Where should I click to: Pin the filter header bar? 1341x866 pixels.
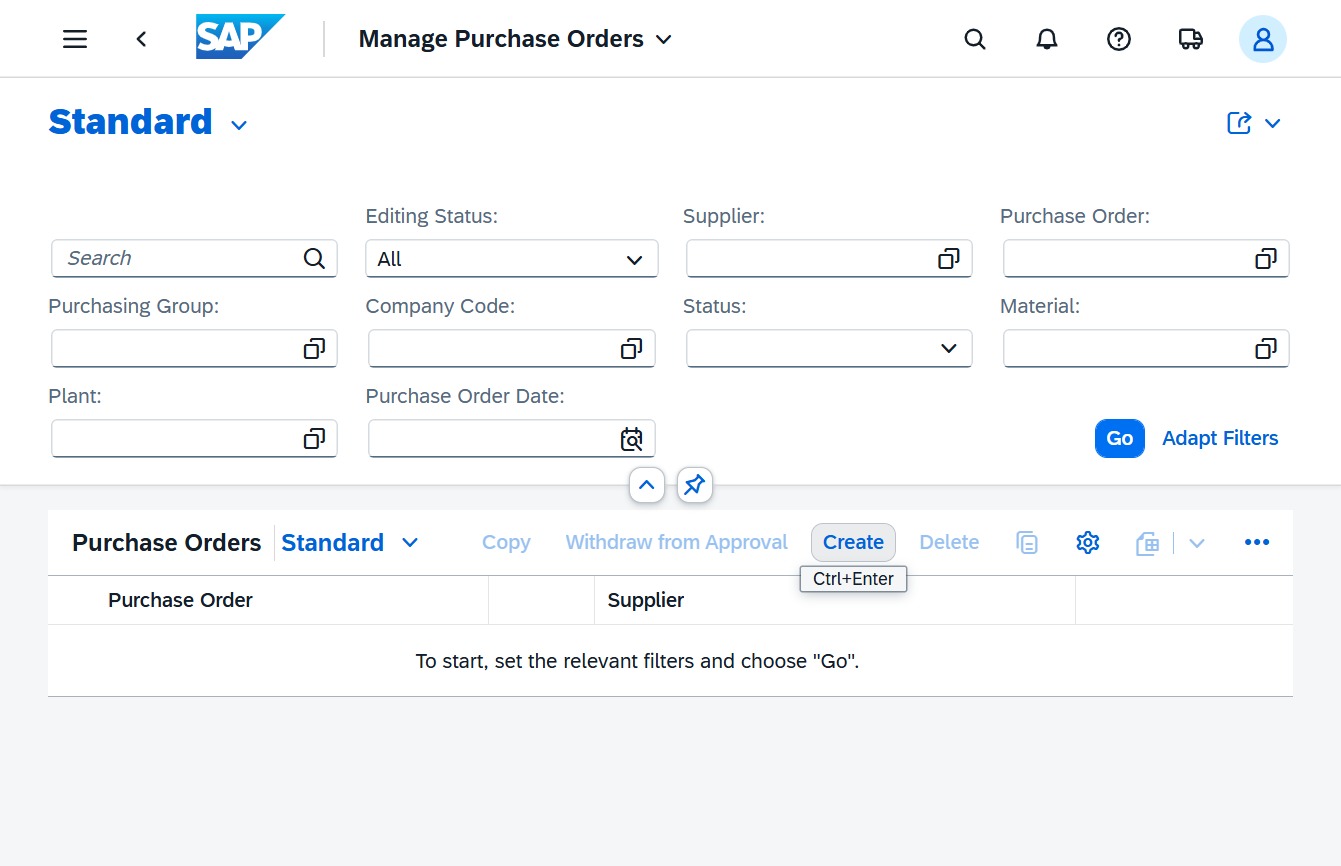tap(695, 486)
